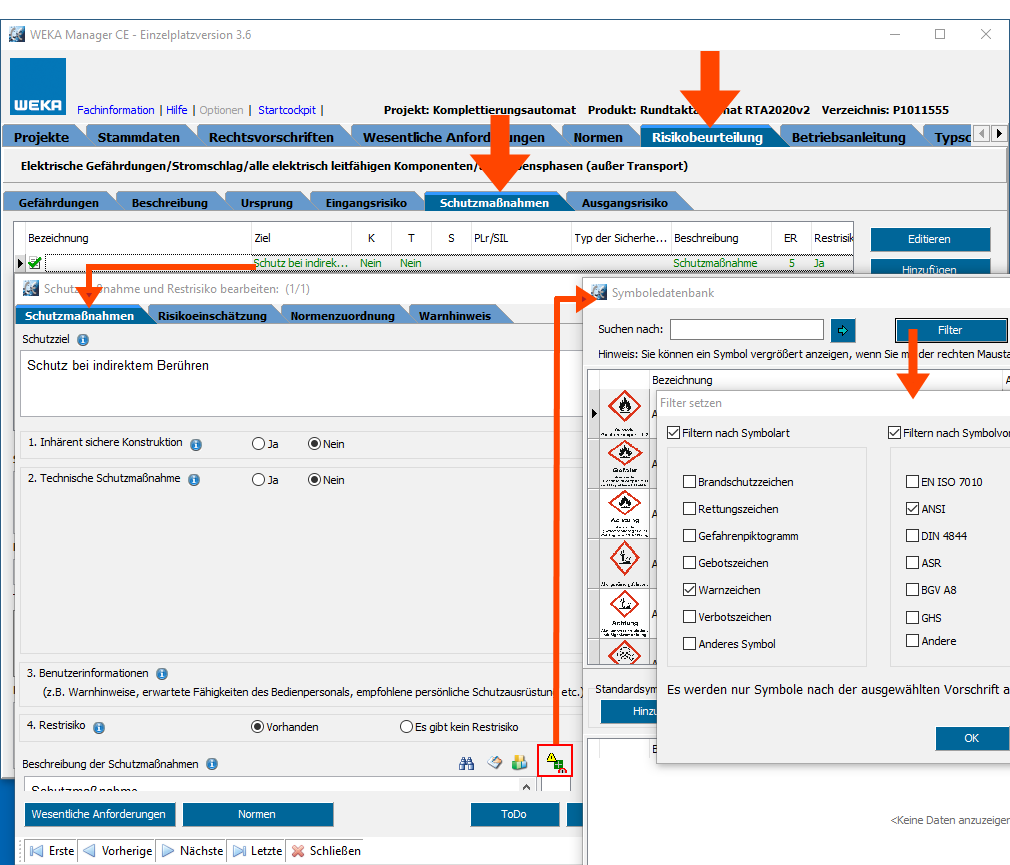Confirm filter dialog with OK
The image size is (1010, 865).
coord(971,738)
